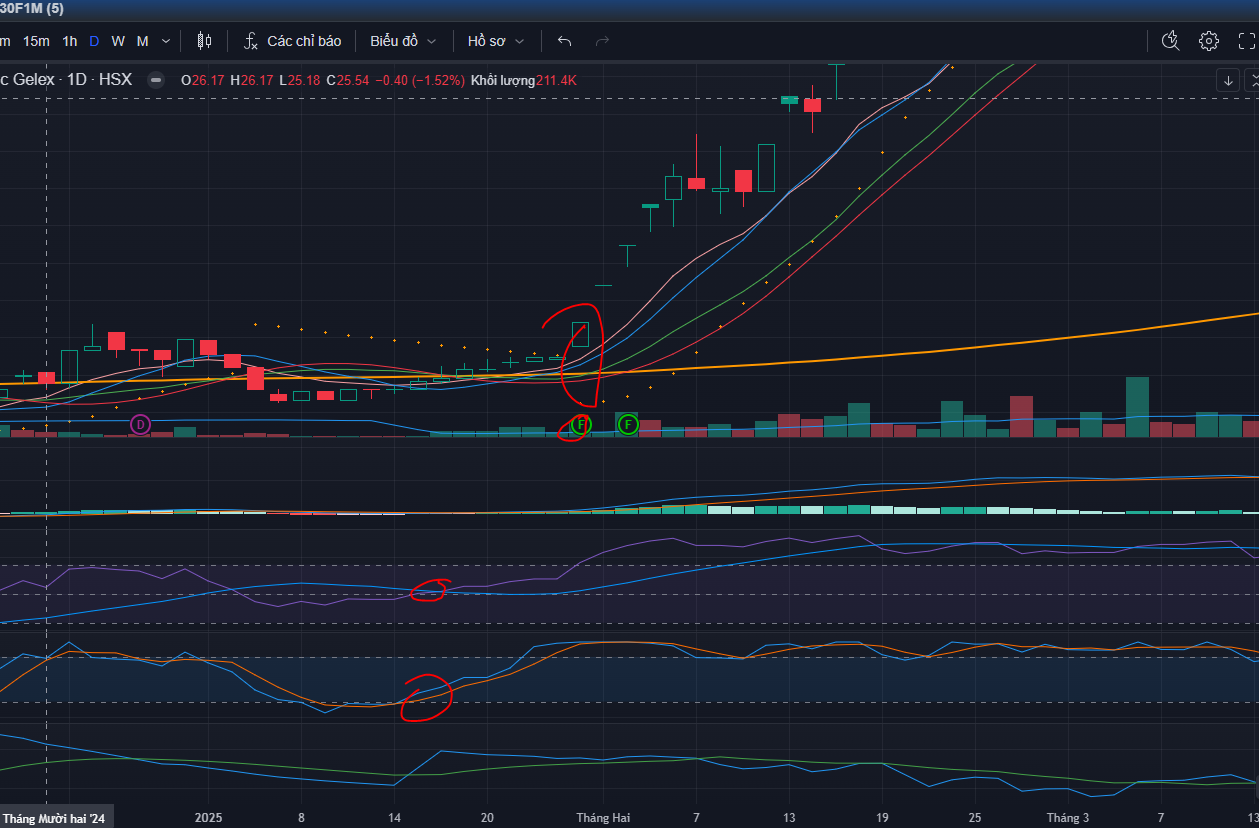Click the Tháng Mười hai '24 date label
The height and width of the screenshot is (828, 1259).
[55, 818]
